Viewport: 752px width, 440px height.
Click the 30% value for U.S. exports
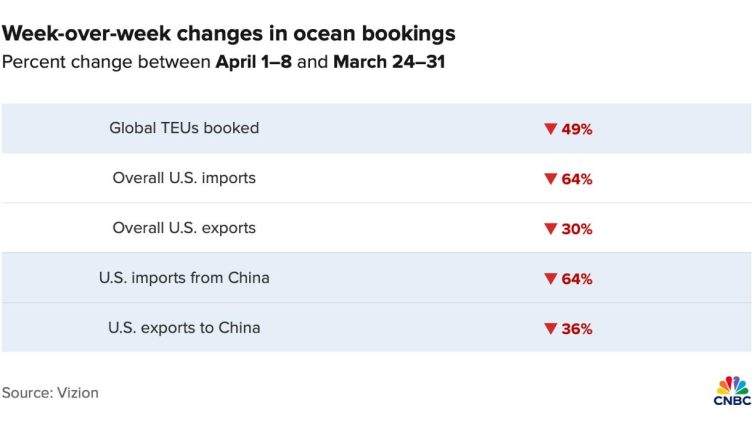pyautogui.click(x=576, y=228)
